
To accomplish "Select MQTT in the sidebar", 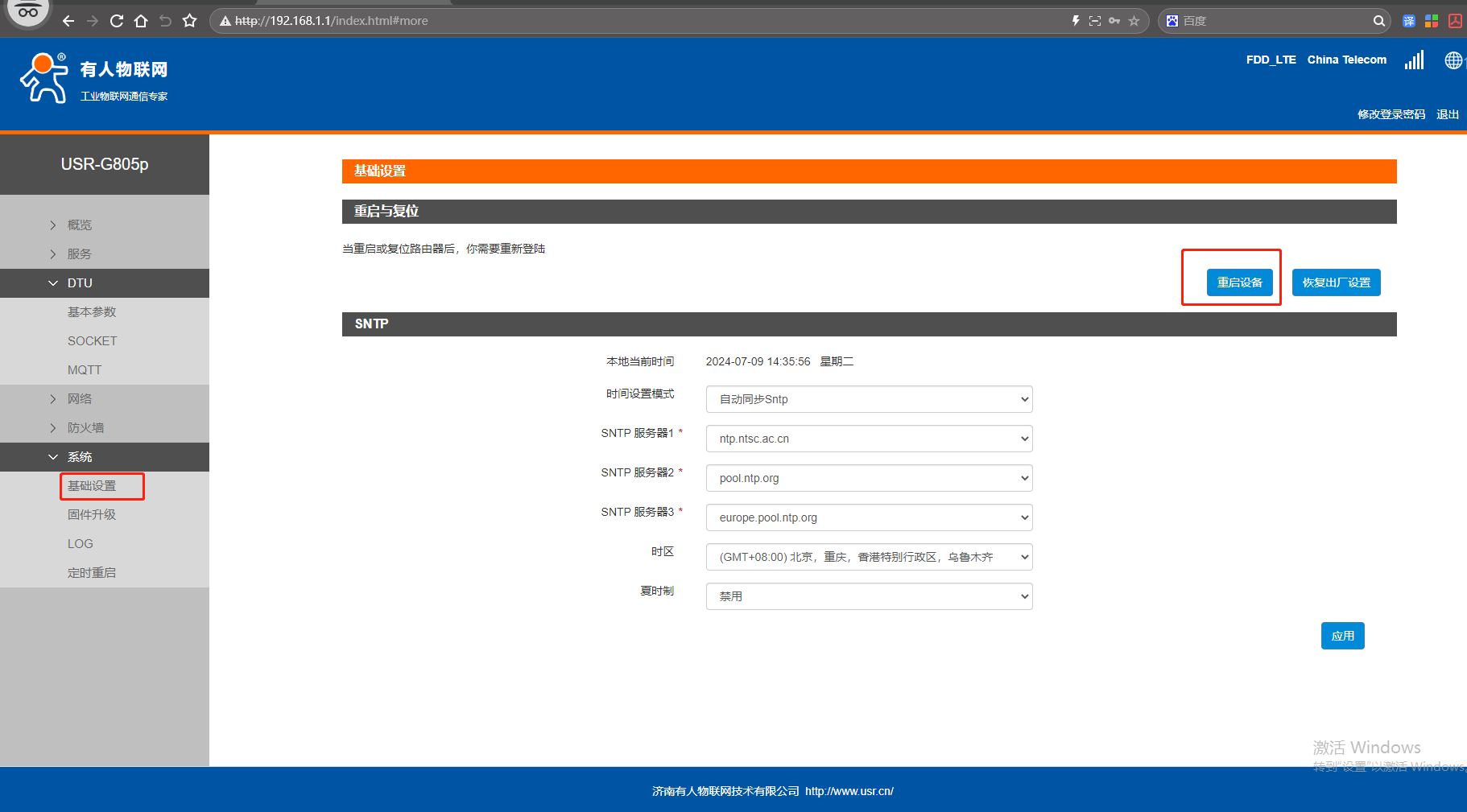I will coord(85,370).
